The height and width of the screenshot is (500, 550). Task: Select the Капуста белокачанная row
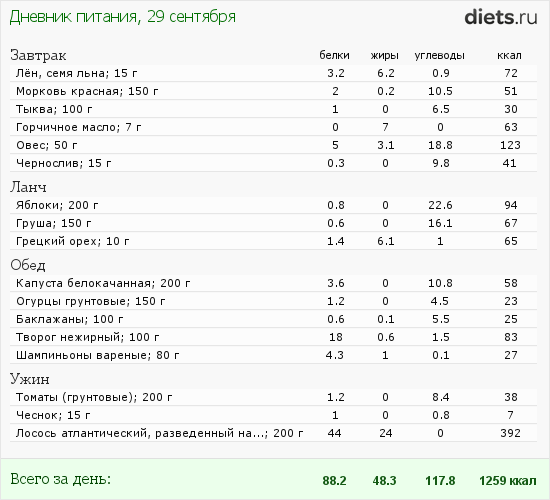[x=273, y=283]
